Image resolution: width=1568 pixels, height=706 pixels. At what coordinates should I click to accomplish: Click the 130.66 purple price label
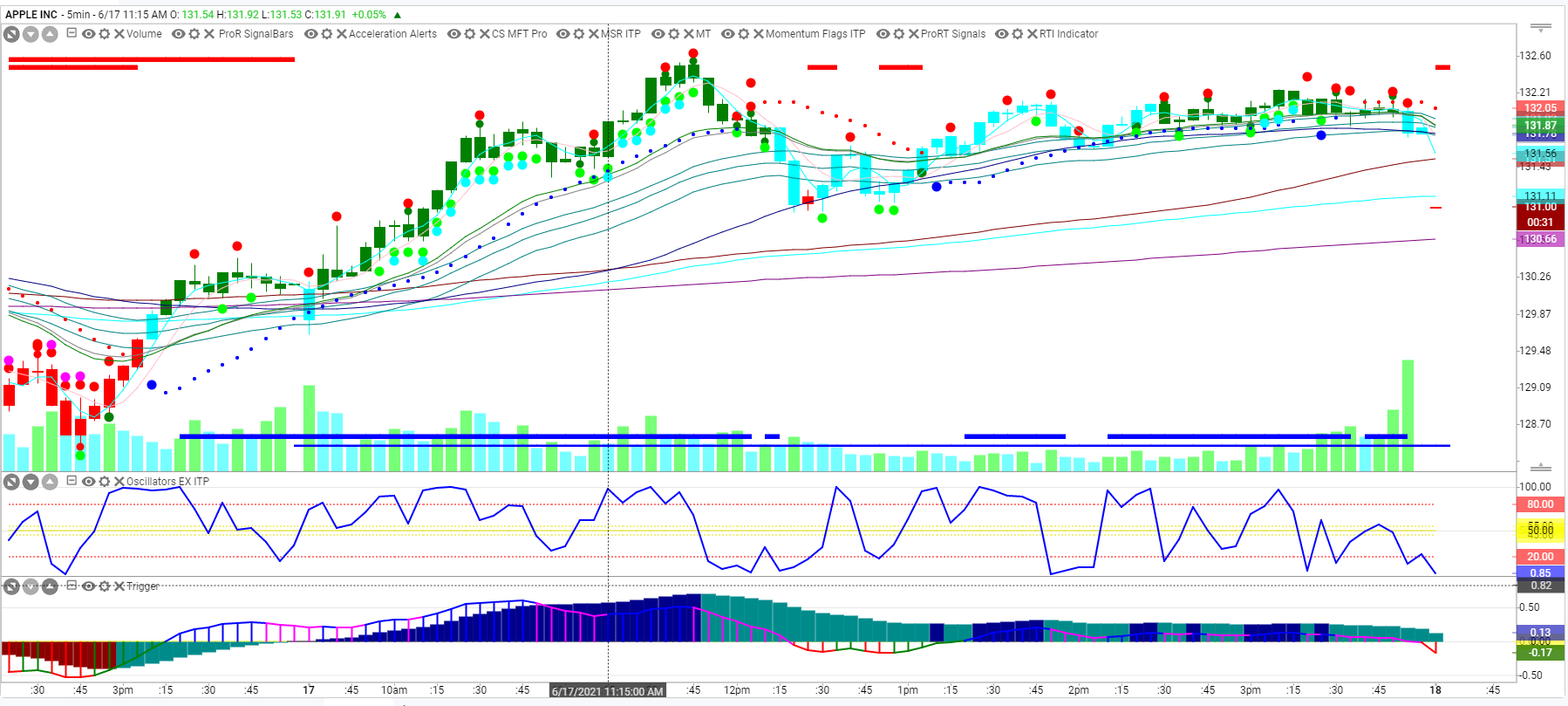pos(1540,239)
